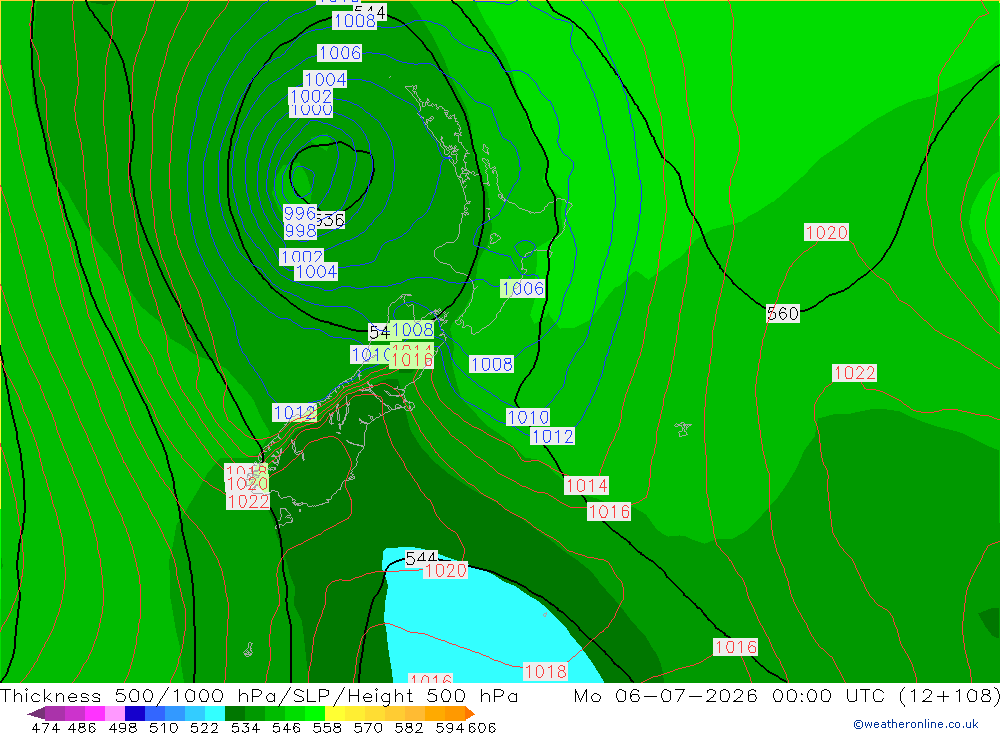1000x733 pixels.
Task: Click legend value 558
Action: 327,727
